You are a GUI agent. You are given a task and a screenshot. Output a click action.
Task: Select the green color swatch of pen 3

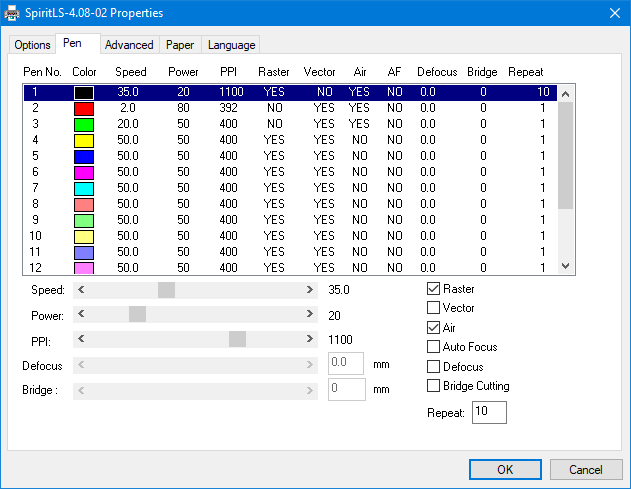84,125
